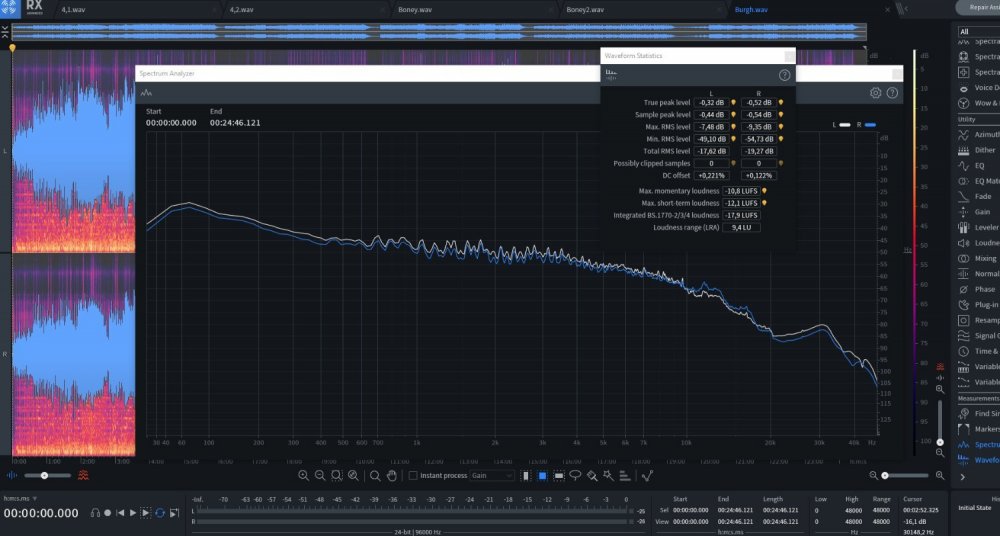Zoom to selection in toolbar

337,475
